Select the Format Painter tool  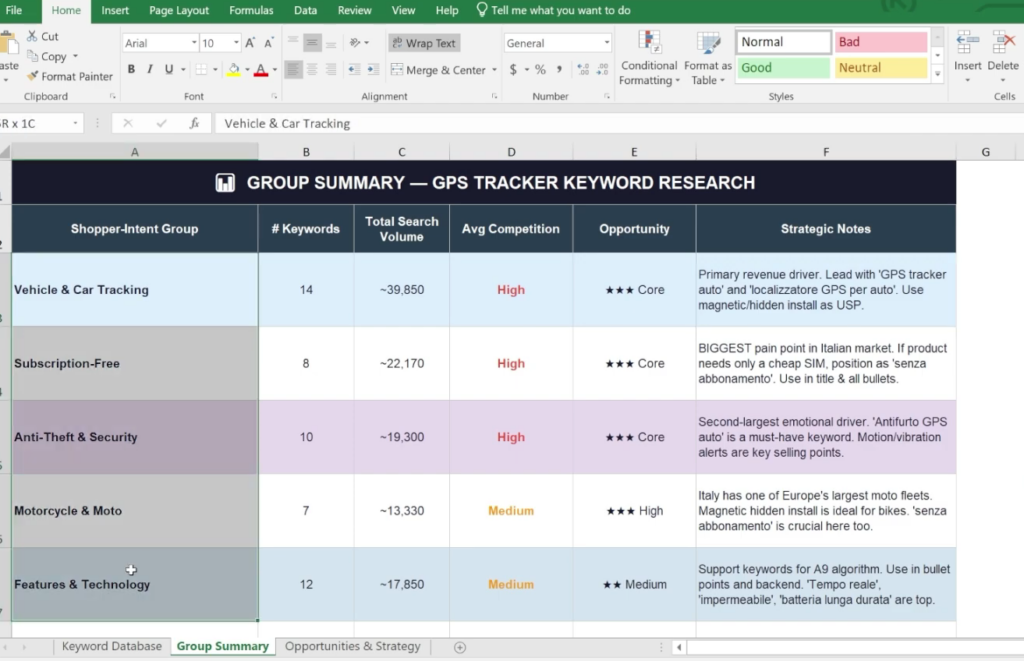[70, 76]
